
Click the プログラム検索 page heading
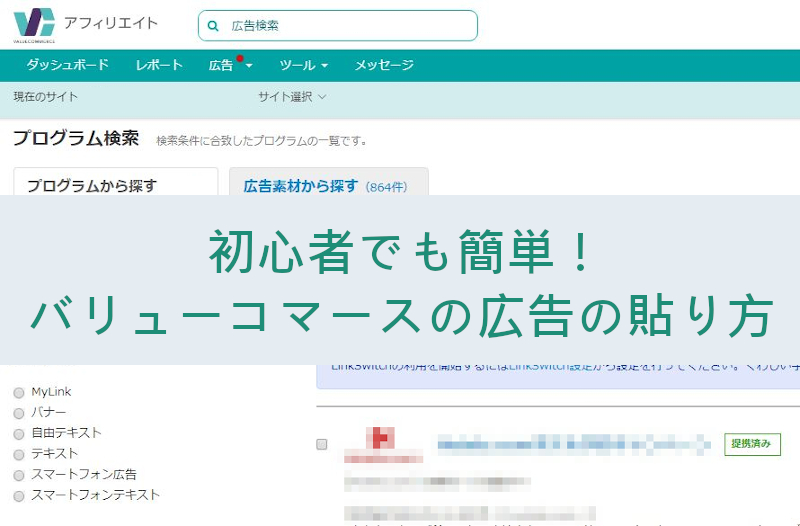[x=76, y=138]
